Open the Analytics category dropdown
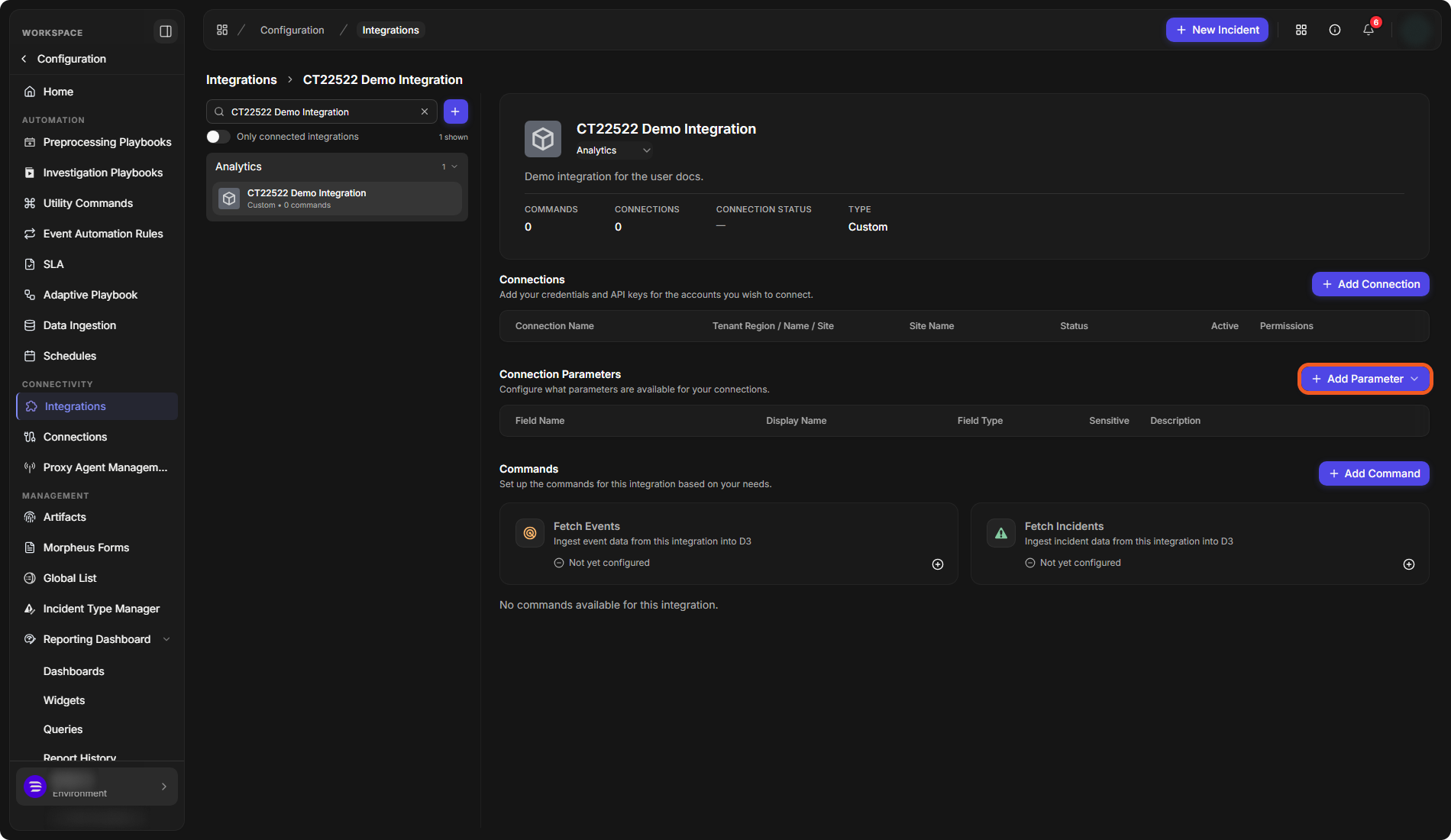1451x840 pixels. pos(614,150)
